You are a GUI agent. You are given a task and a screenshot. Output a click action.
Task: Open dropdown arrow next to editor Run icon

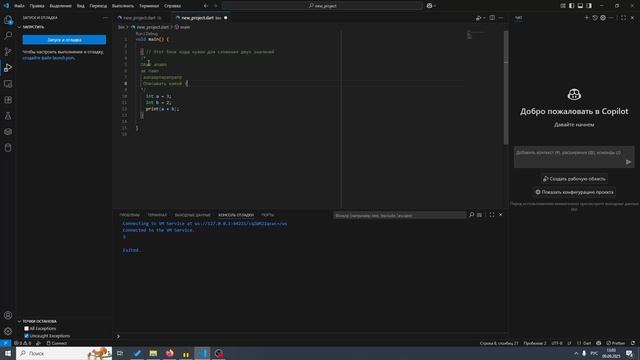click(x=484, y=18)
